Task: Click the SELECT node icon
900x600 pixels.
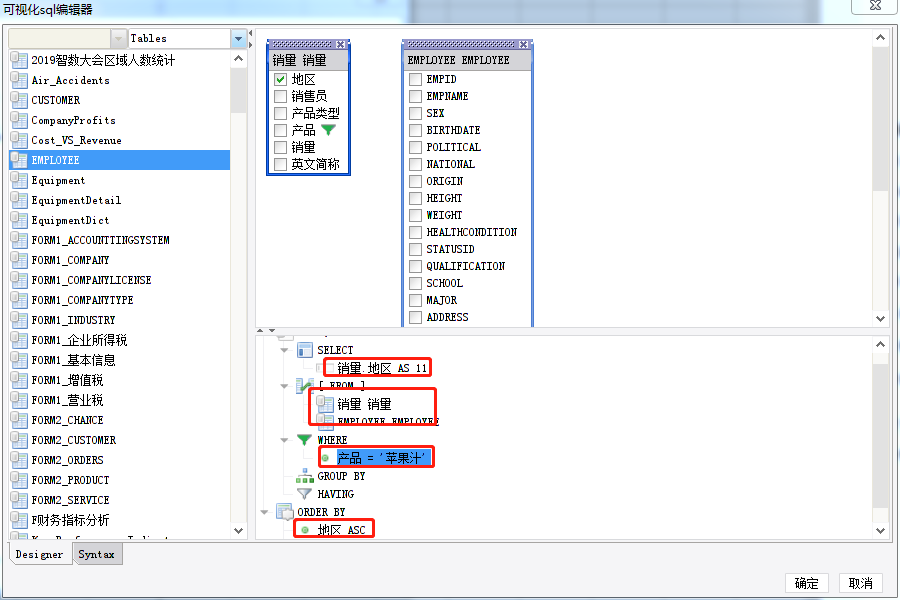Action: 305,350
